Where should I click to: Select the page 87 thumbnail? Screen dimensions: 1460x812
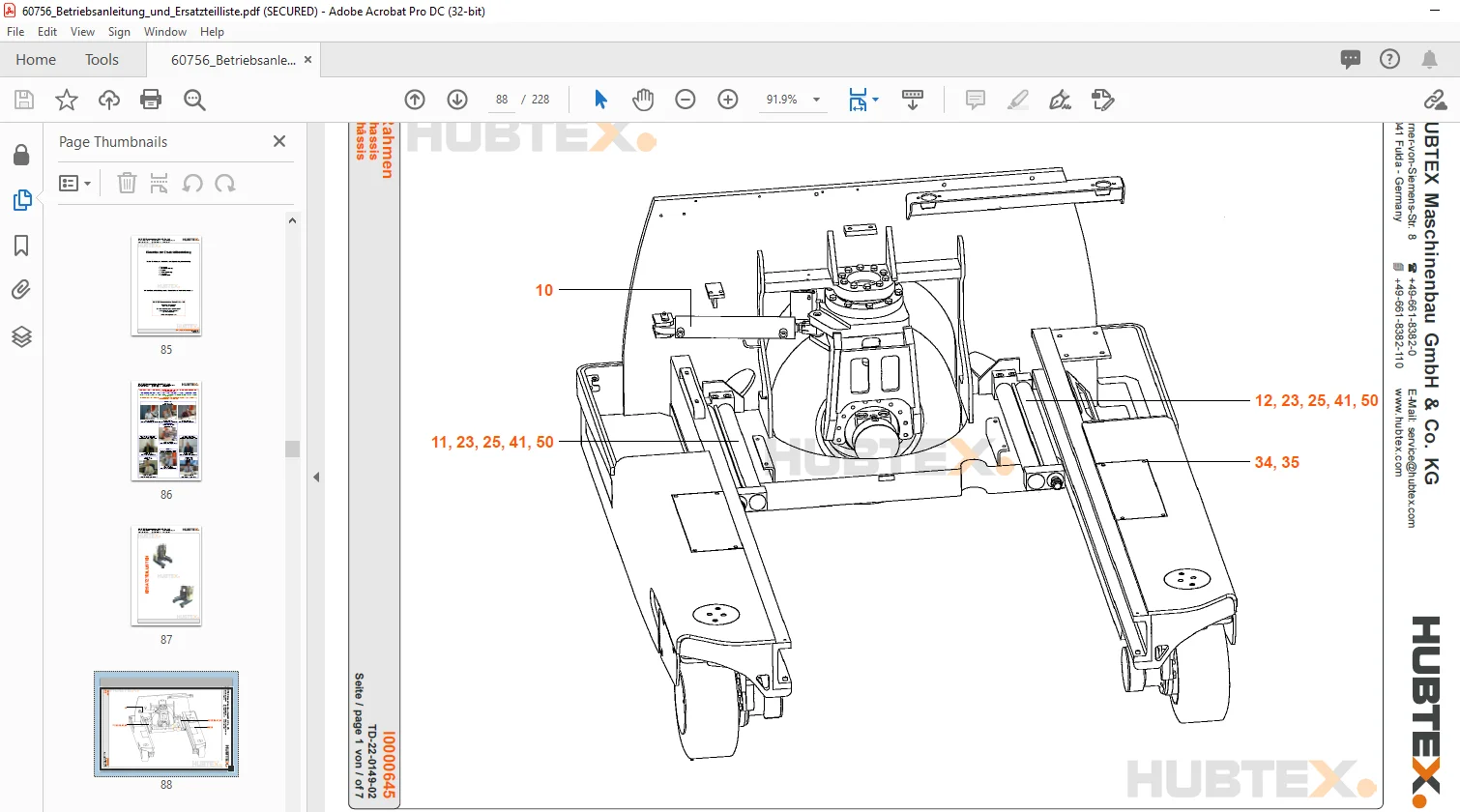coord(166,576)
